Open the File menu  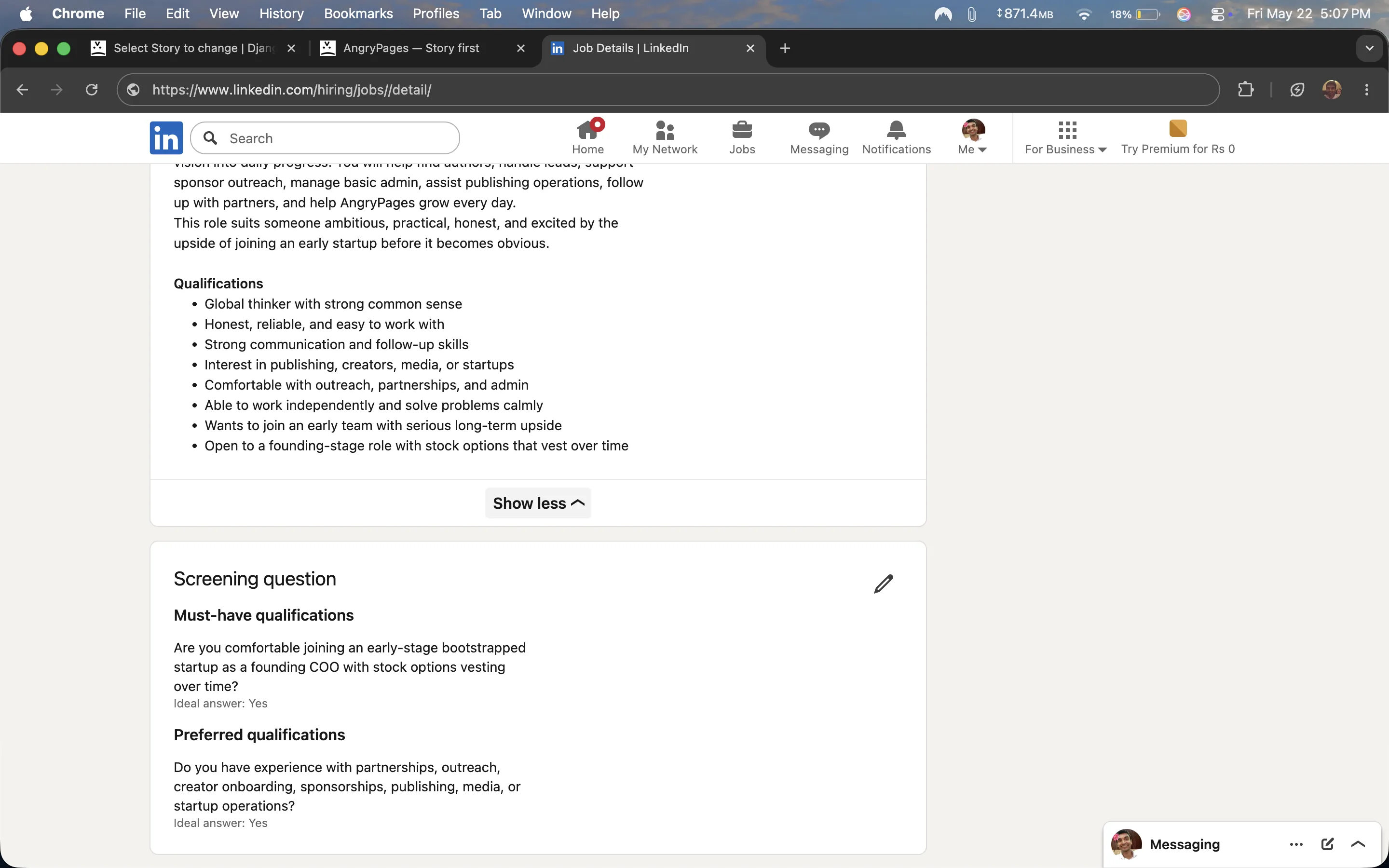click(x=135, y=14)
